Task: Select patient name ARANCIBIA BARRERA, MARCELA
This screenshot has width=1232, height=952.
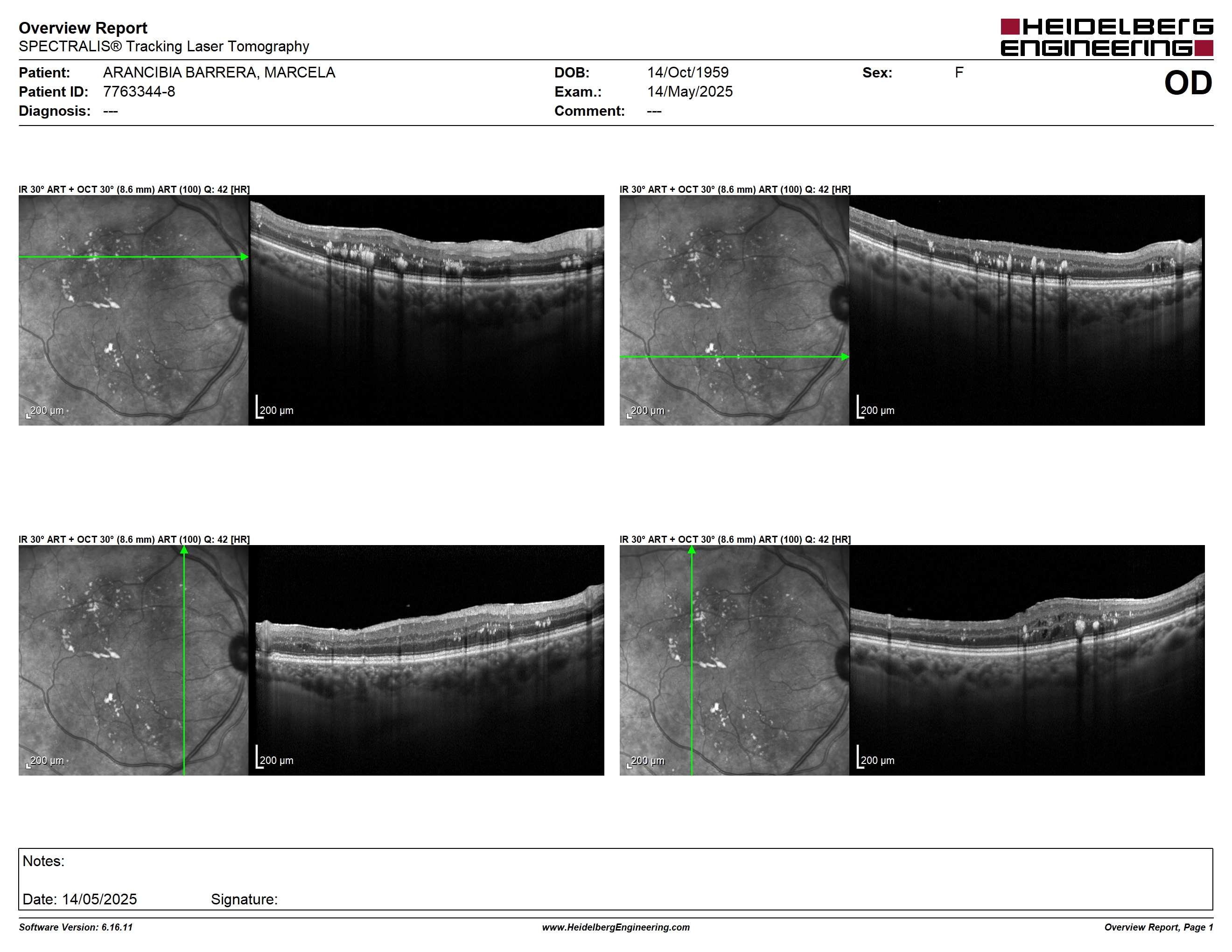Action: point(219,73)
